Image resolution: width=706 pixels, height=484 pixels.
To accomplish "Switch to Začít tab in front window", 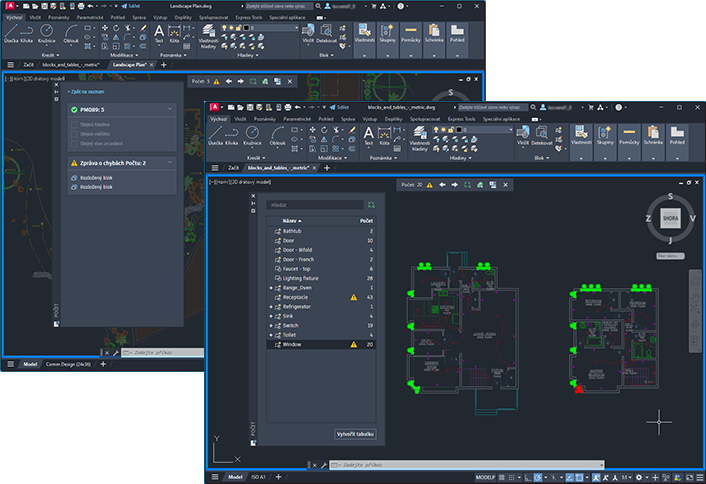I will coord(233,168).
